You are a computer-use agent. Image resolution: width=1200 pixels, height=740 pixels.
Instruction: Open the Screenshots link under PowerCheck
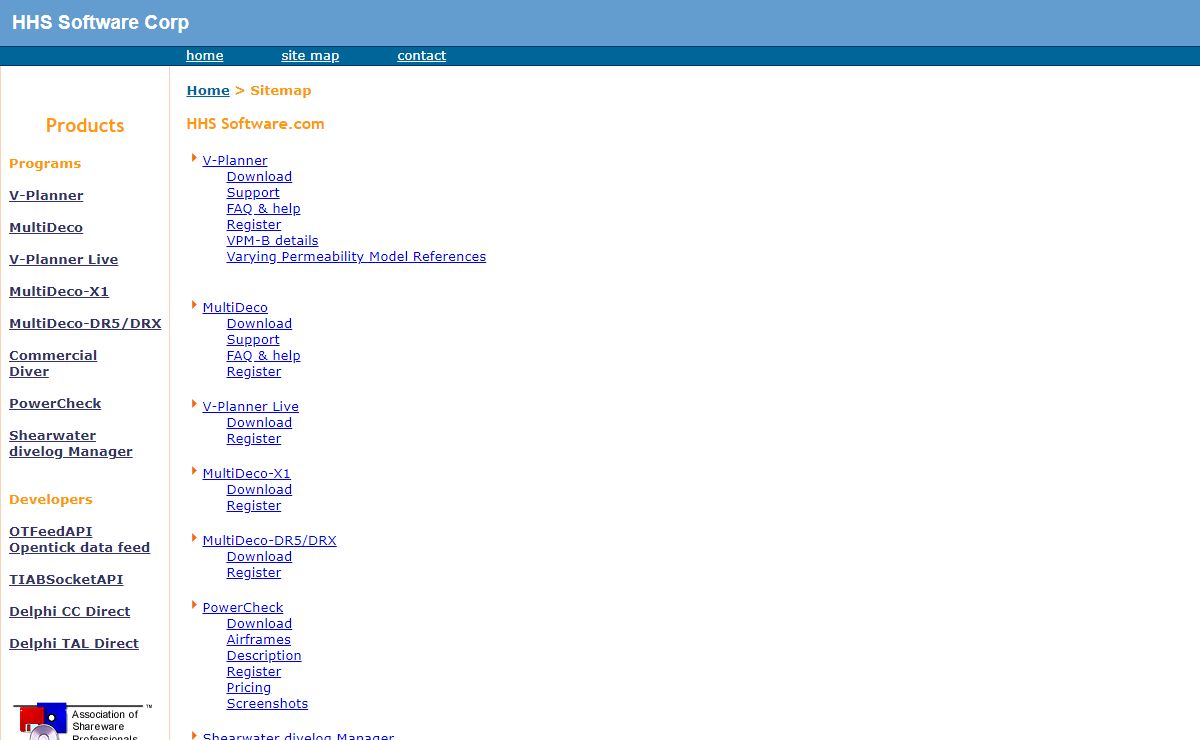click(x=267, y=703)
